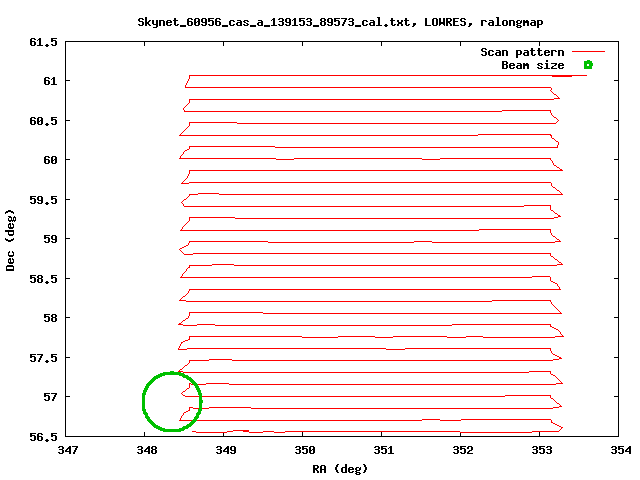
Task: Select the 'Scan pattern' legend label
Action: [522, 52]
